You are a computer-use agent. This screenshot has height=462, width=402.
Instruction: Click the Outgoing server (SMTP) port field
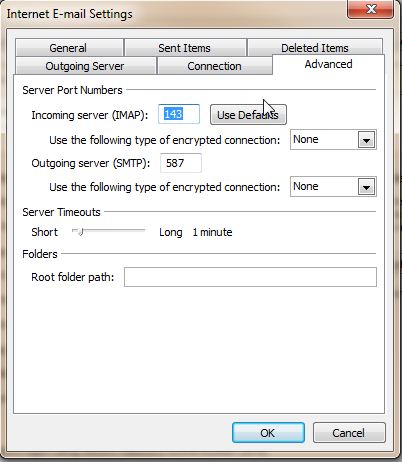[181, 163]
